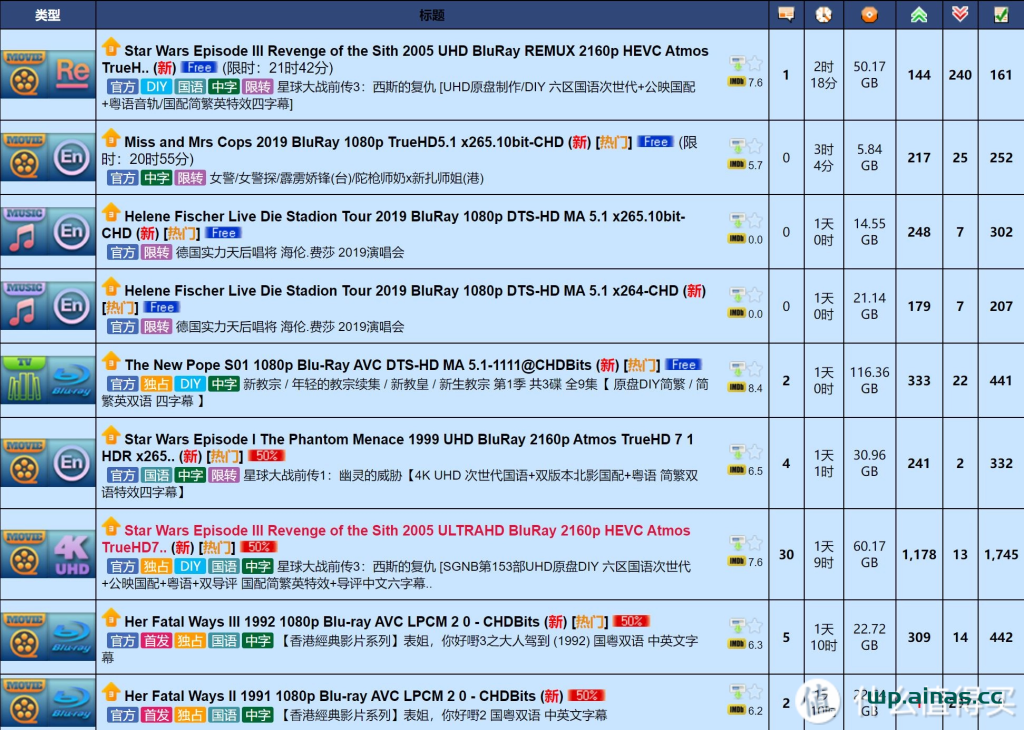Screen dimensions: 1024x730
Task: Bookmark Revenge of the Sith ULTRAHD with the star
Action: 755,543
